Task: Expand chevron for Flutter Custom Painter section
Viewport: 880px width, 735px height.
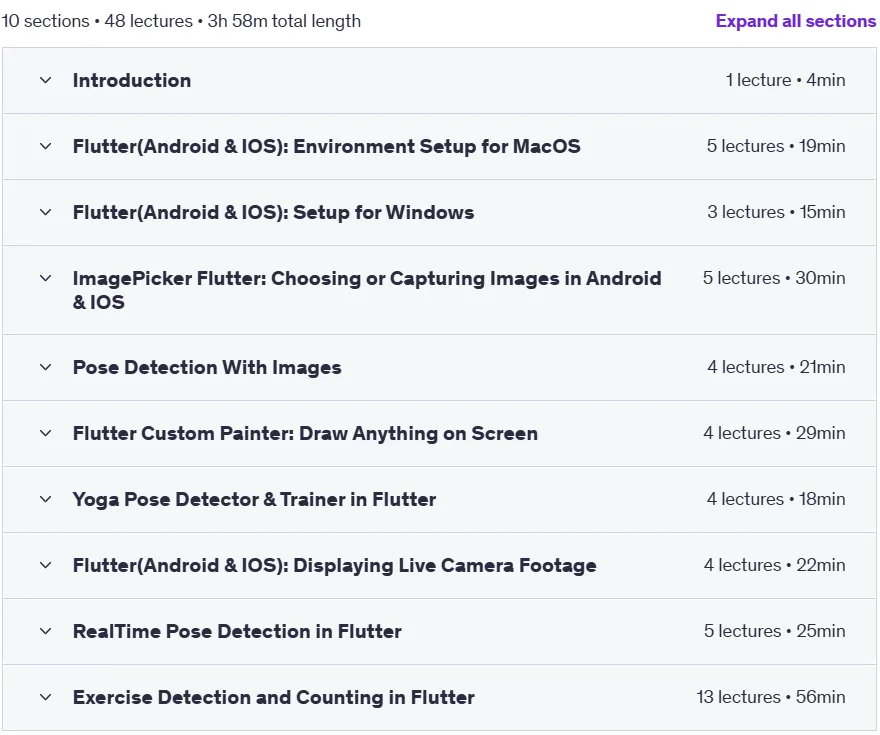Action: [x=45, y=434]
